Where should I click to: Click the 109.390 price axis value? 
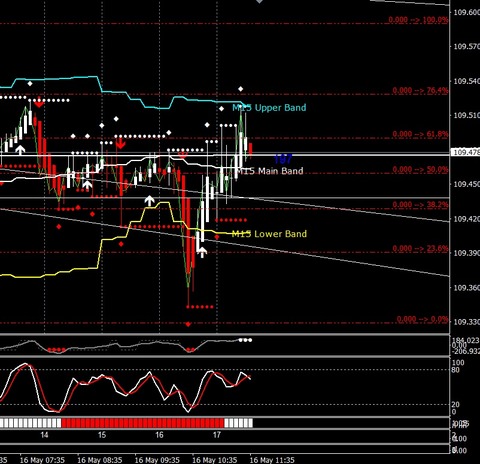[x=467, y=253]
